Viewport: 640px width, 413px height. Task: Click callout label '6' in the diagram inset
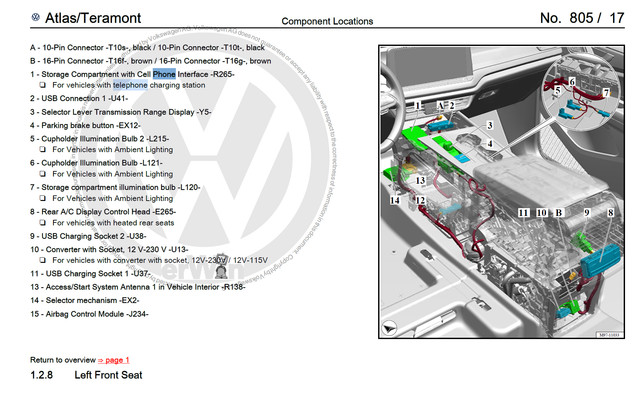click(572, 82)
